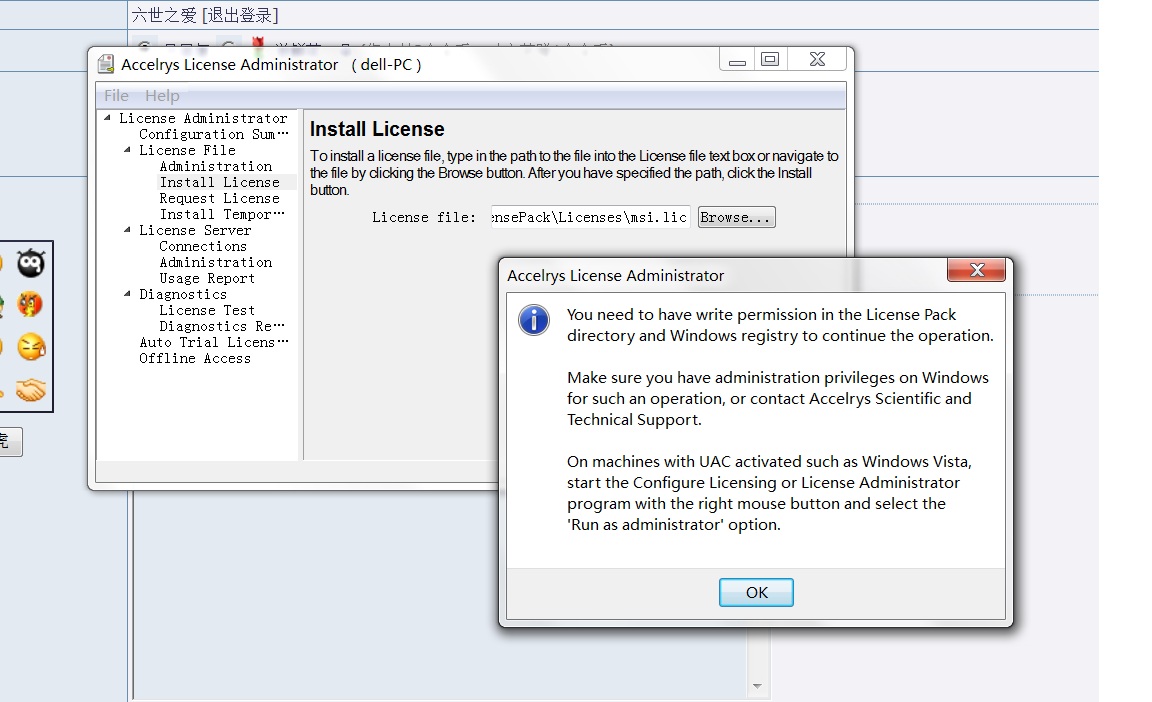Screen dimensions: 1152x702
Task: Select the License Administrator root label
Action: 203,118
